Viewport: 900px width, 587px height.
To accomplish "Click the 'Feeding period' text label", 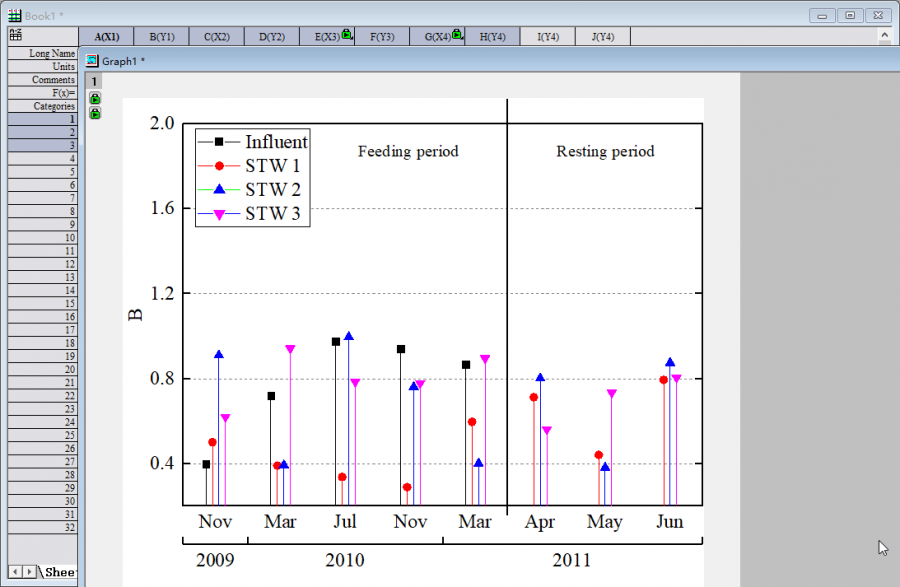I will pyautogui.click(x=408, y=151).
